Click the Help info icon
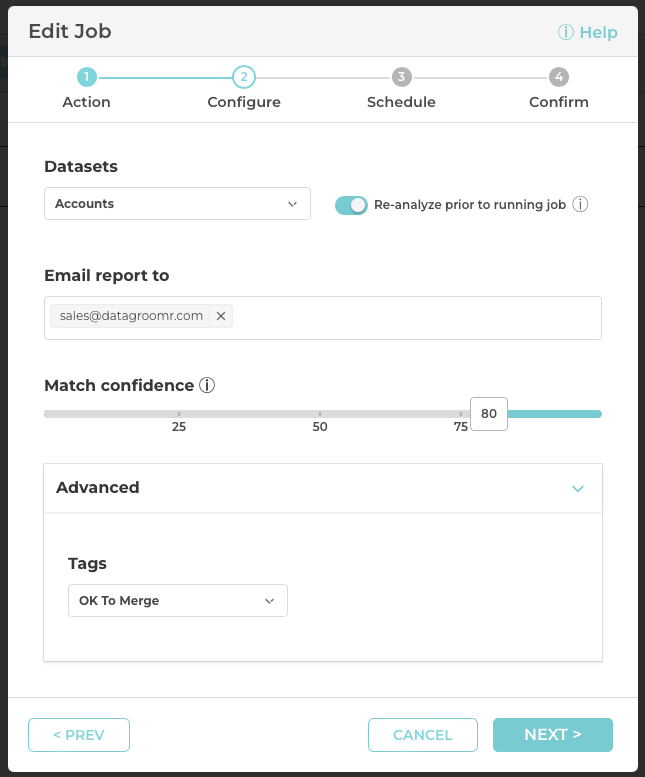 [x=566, y=32]
